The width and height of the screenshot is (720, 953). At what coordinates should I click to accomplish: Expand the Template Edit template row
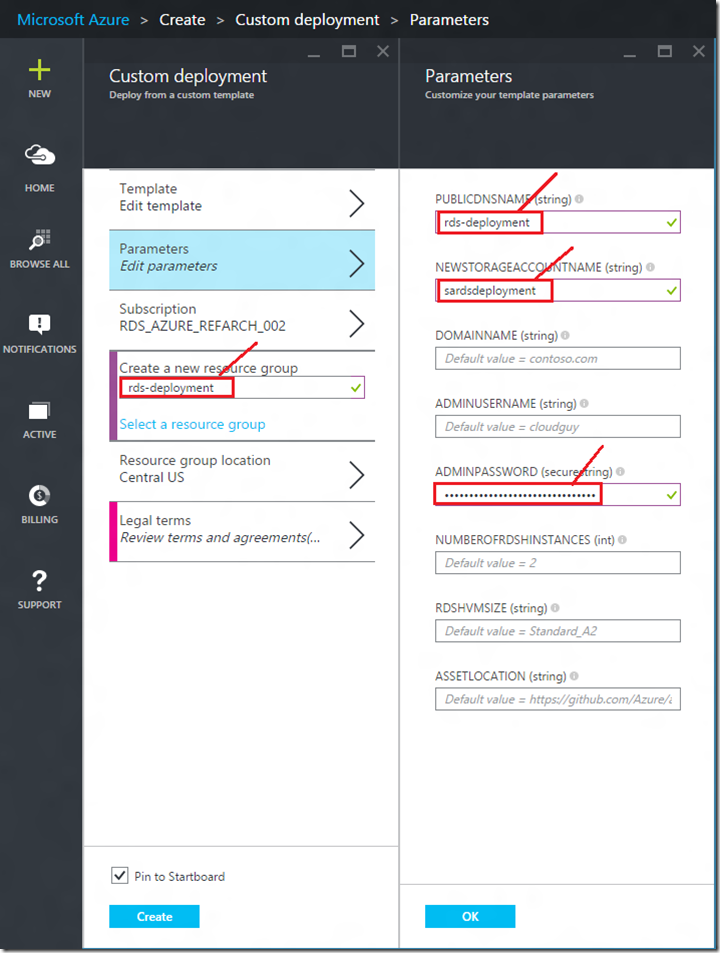click(x=241, y=198)
